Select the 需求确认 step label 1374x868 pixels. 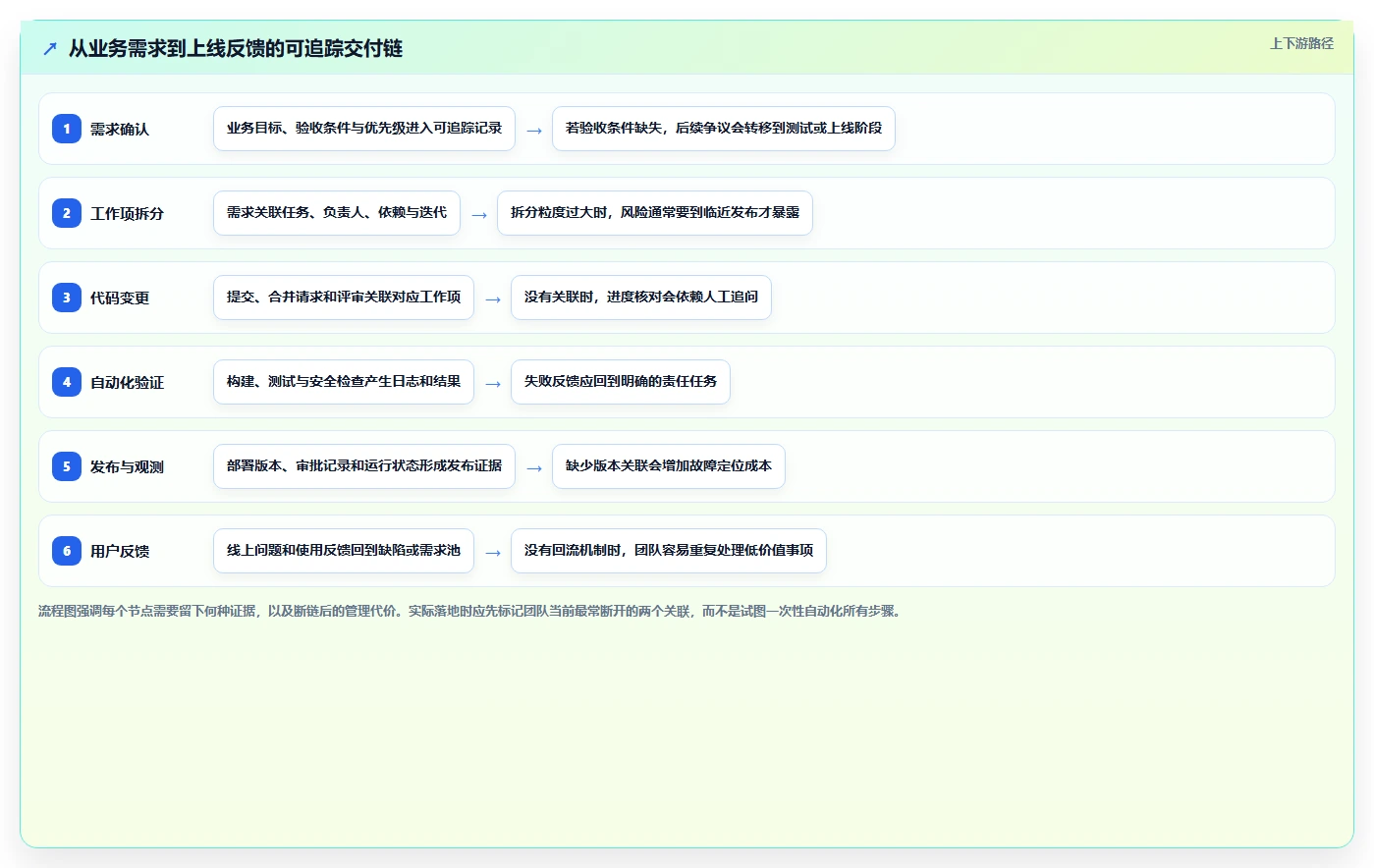120,129
